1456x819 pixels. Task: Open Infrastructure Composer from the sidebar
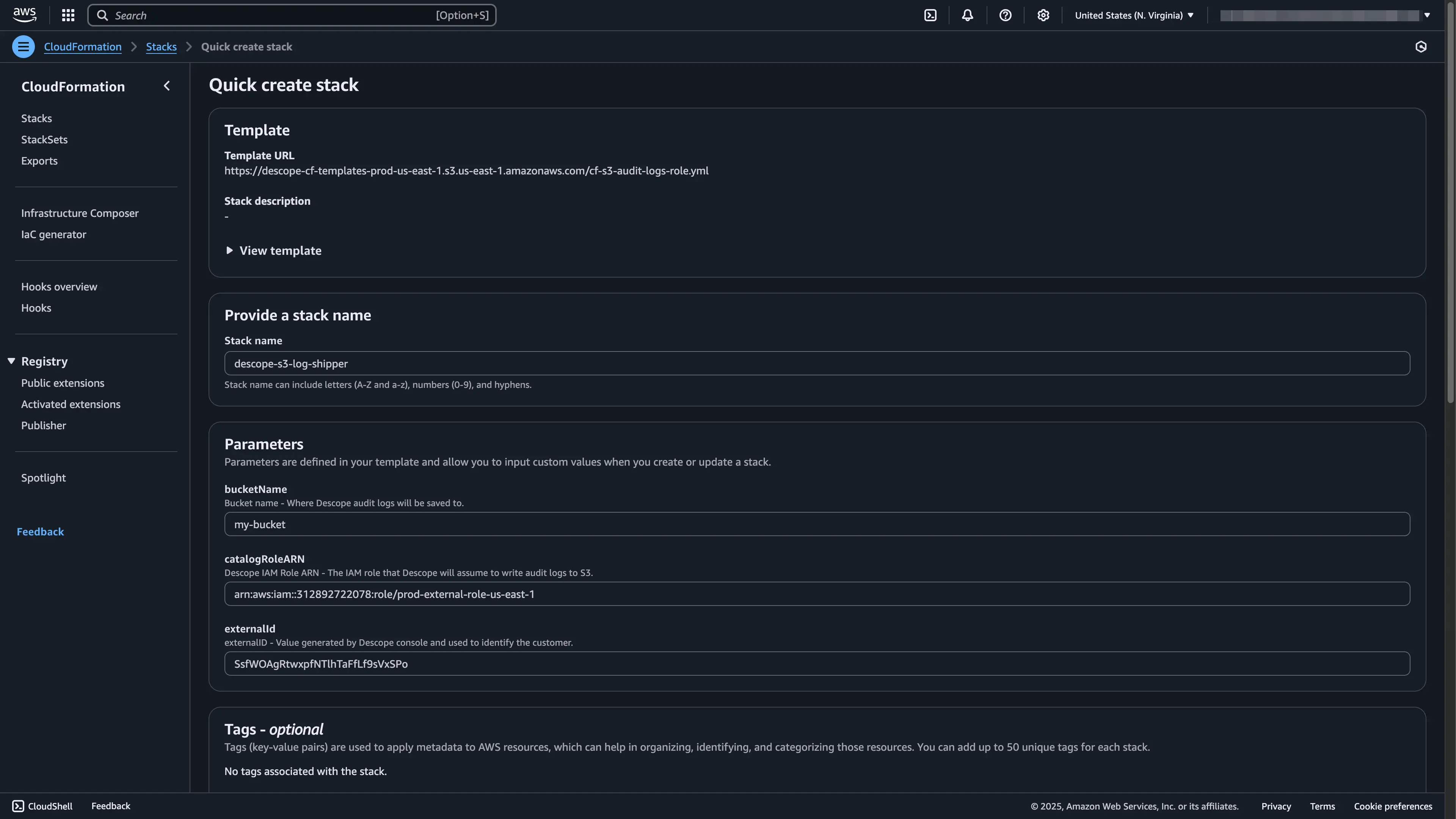79,213
